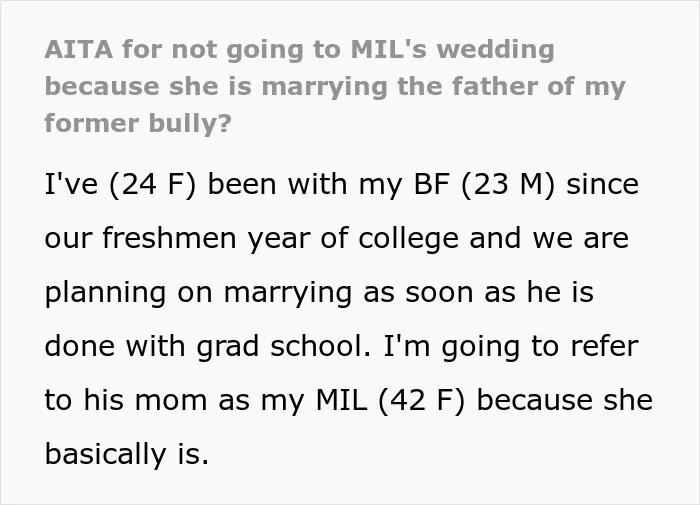Select "MIL's wedding" in the gray title
Image resolution: width=700 pixels, height=505 pixels.
(x=452, y=50)
